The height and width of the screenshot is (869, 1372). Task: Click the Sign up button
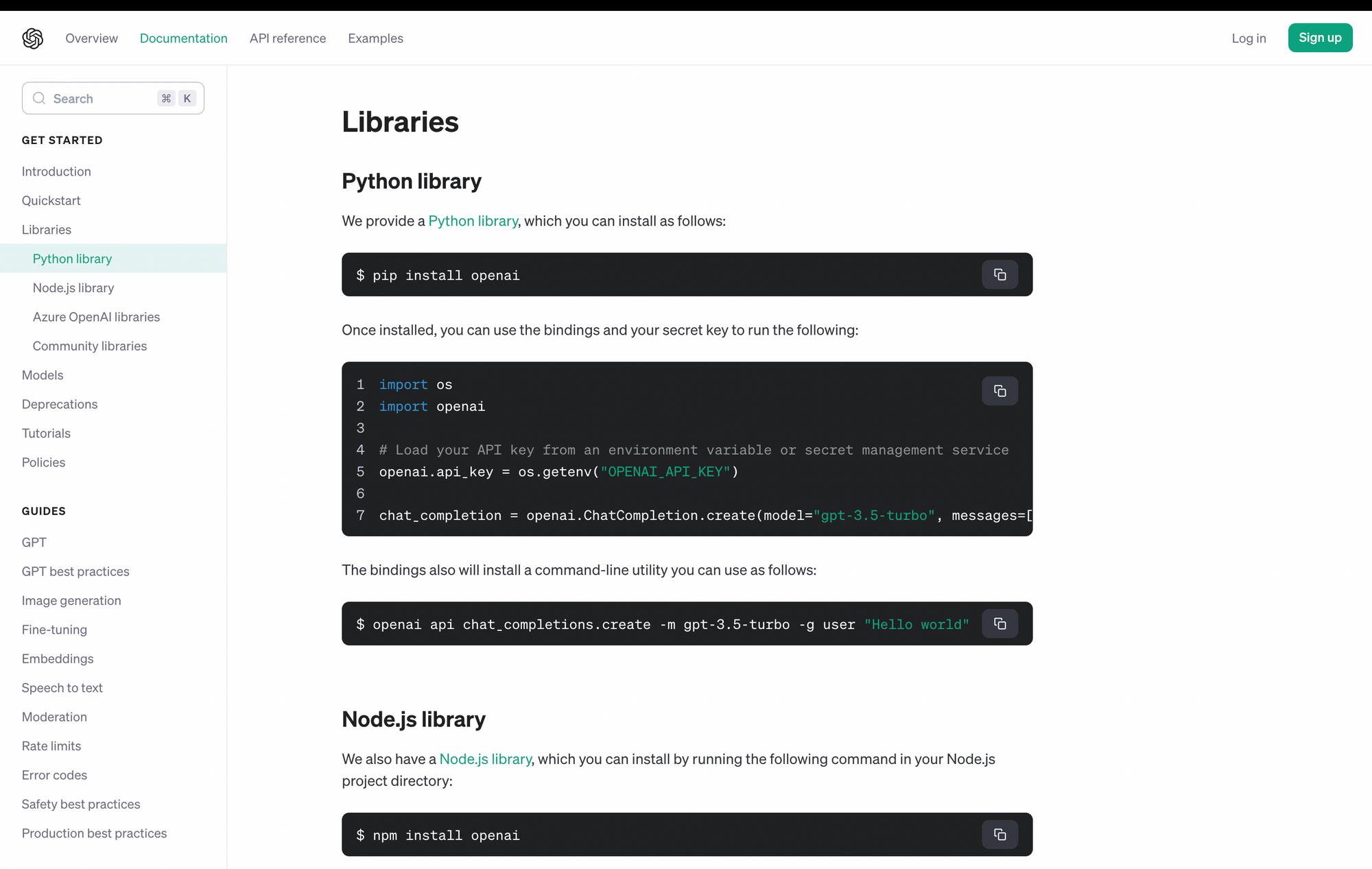pos(1320,37)
